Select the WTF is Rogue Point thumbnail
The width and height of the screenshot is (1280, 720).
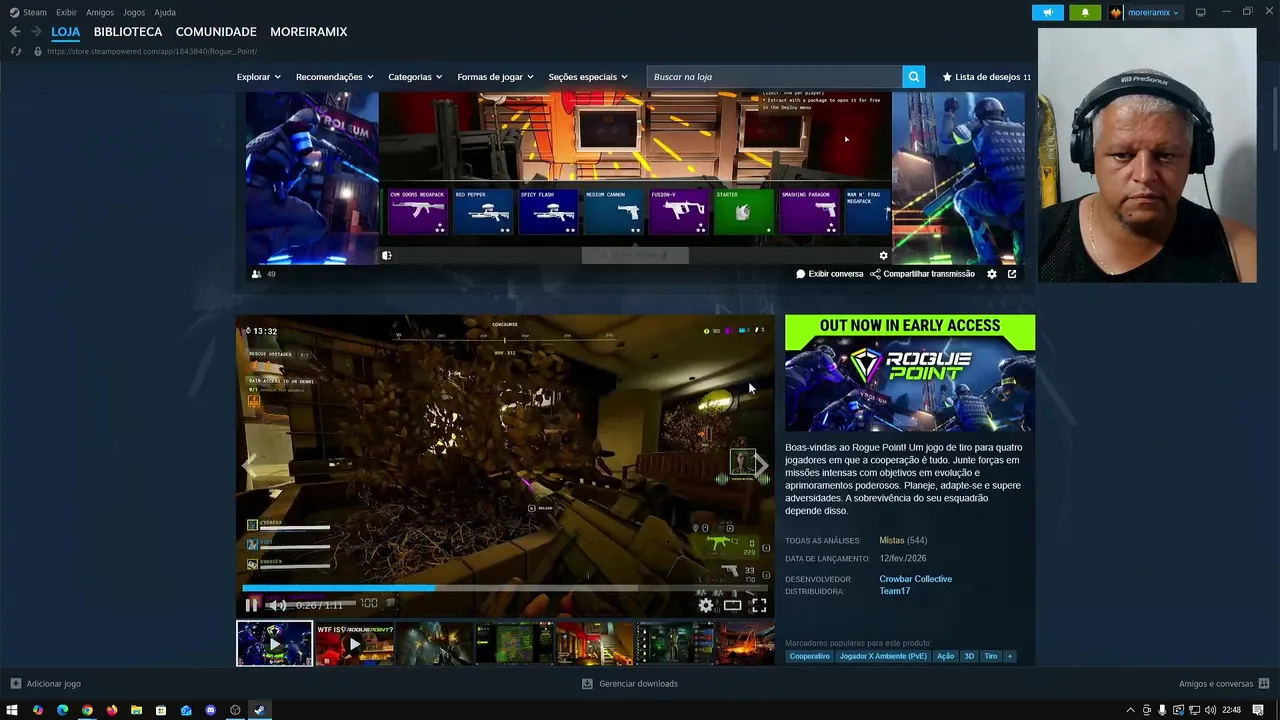tap(354, 644)
